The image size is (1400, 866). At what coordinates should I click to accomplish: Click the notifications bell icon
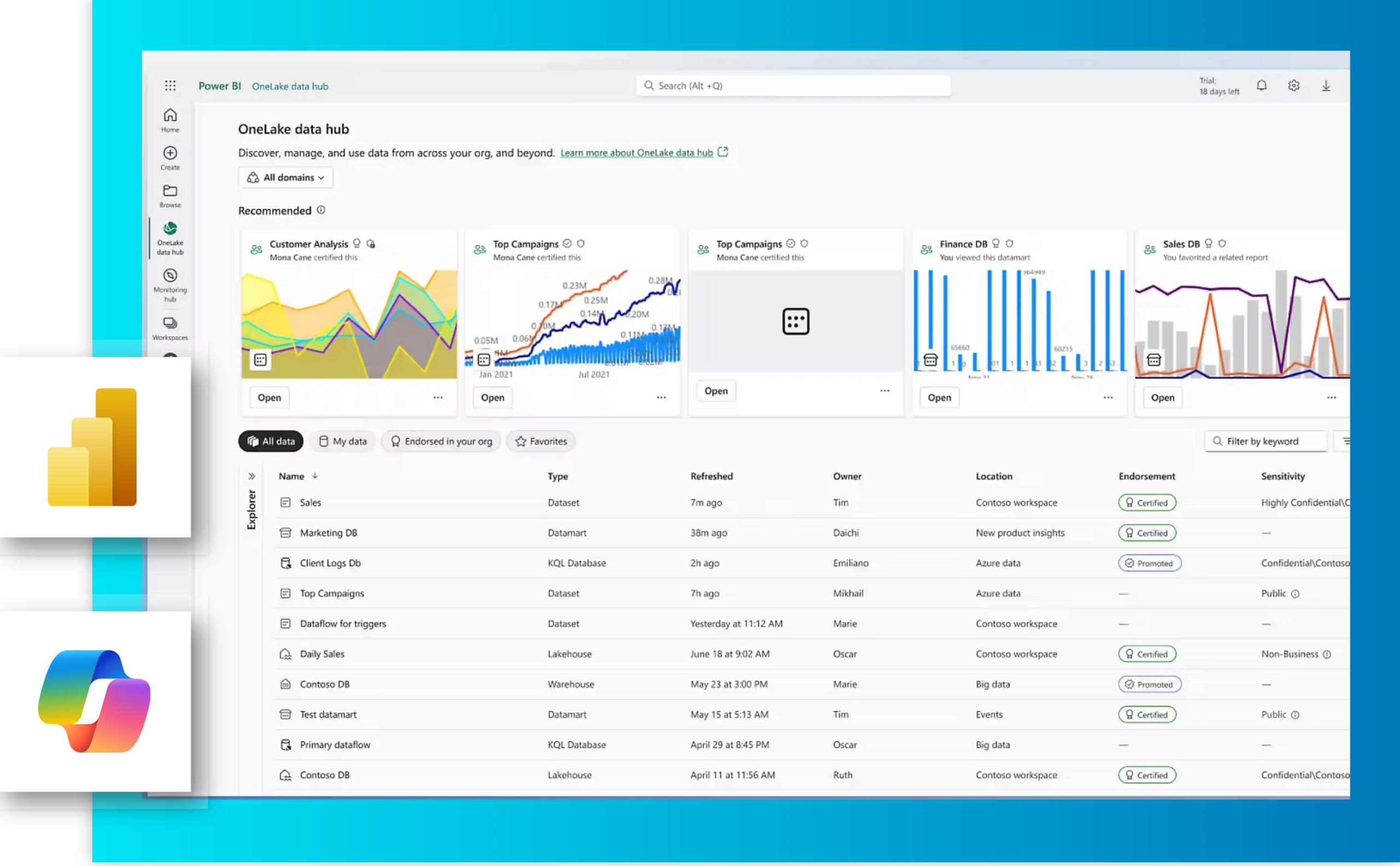[1262, 86]
